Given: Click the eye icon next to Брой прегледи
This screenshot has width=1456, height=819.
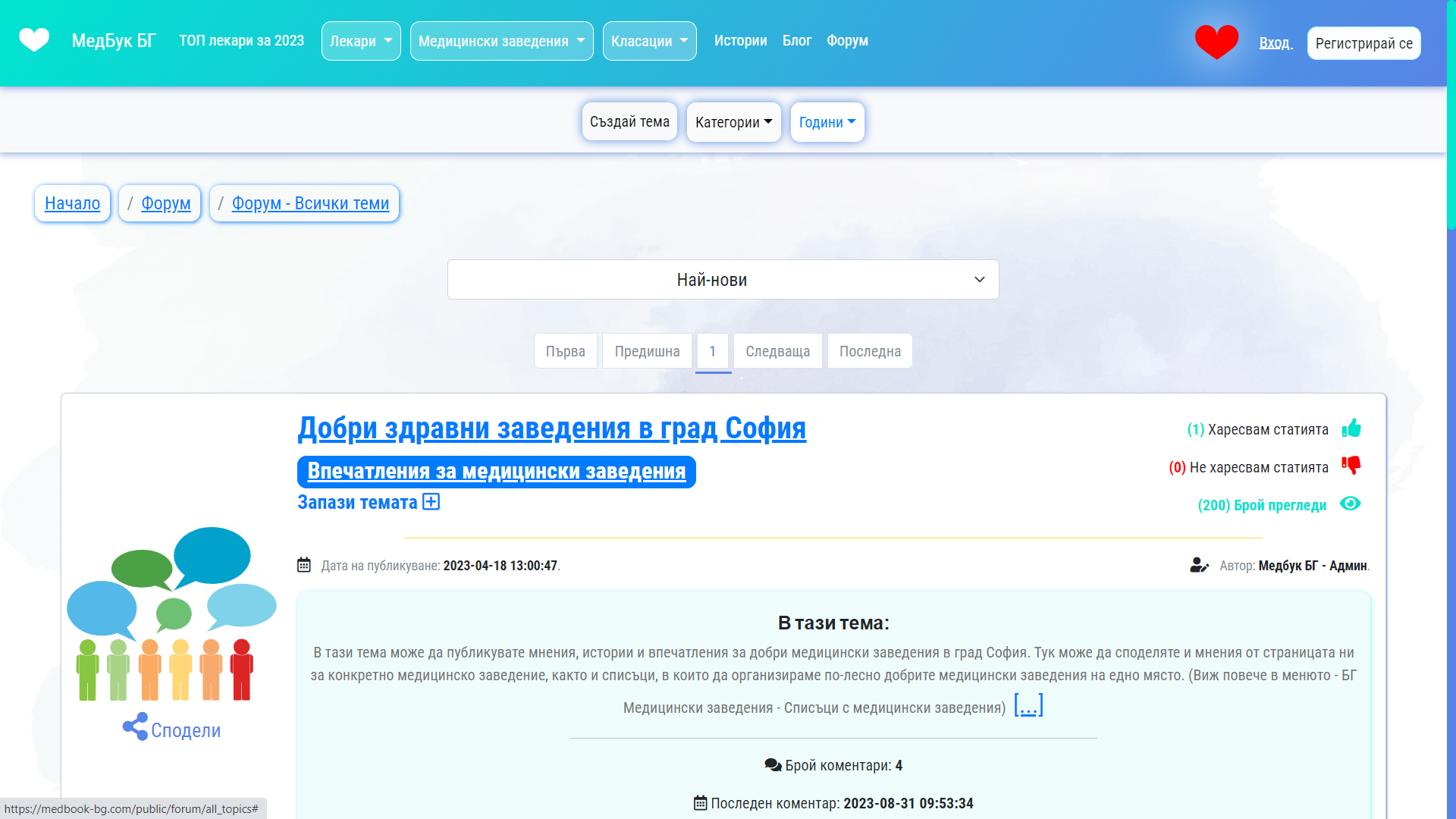Looking at the screenshot, I should point(1352,504).
